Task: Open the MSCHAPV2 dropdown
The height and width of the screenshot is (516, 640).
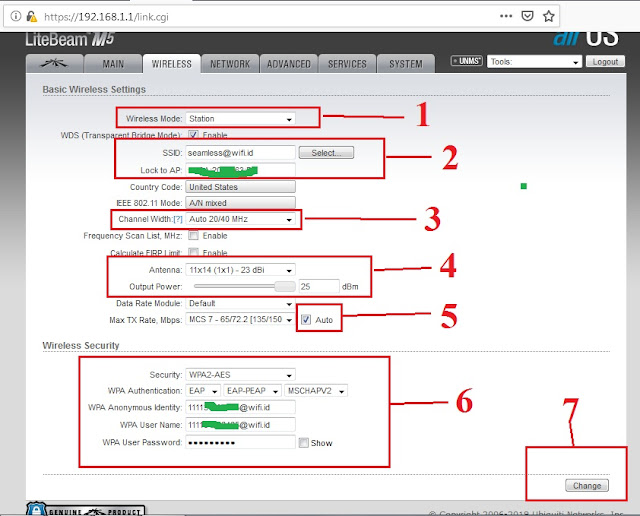Action: pyautogui.click(x=316, y=391)
